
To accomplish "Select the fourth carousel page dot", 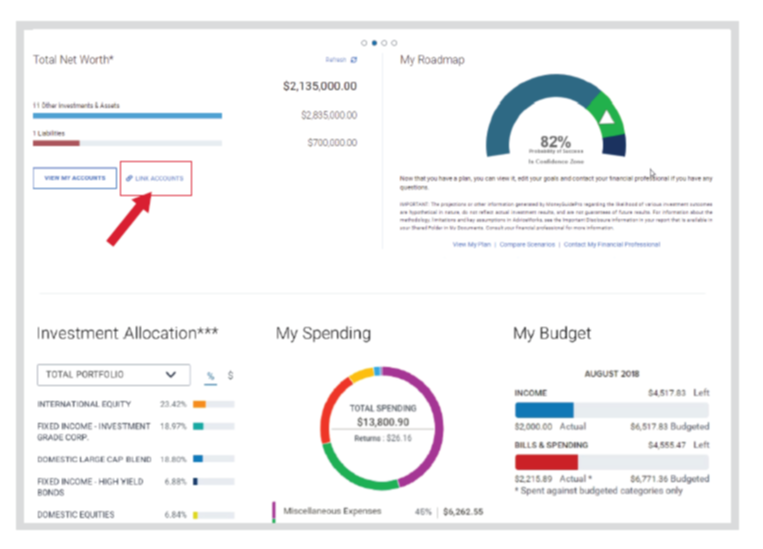I will tap(394, 43).
